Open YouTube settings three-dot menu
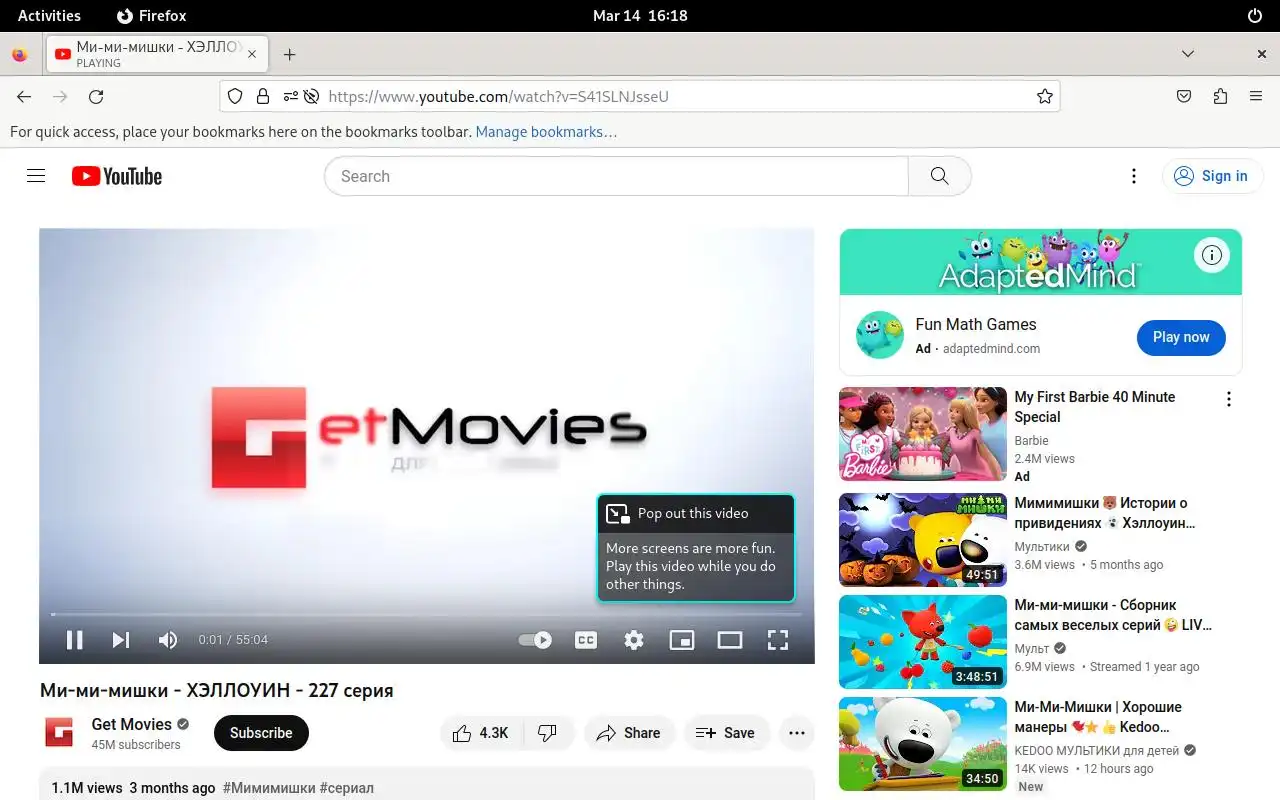The height and width of the screenshot is (800, 1280). coord(1134,176)
